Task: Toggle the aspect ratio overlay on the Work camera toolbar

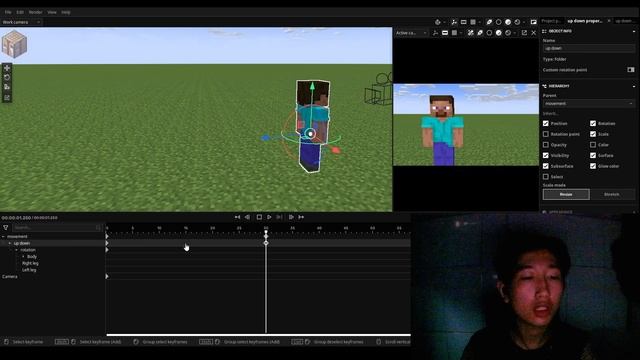Action: coord(463,22)
